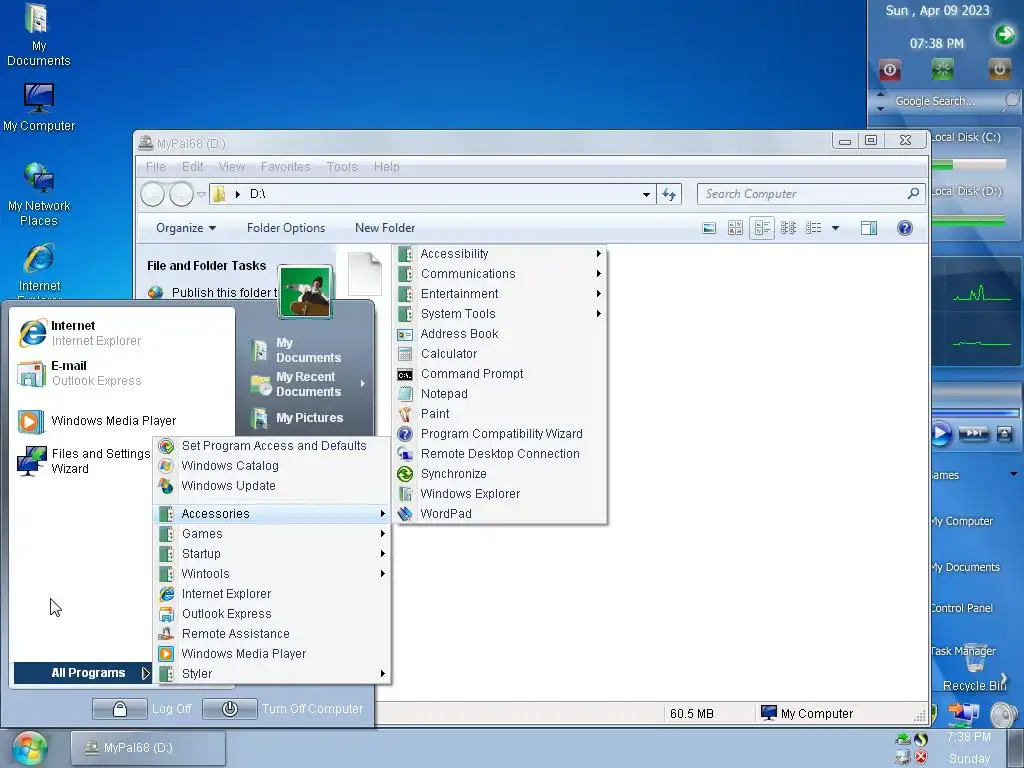
Task: Expand the Startup submenu
Action: (272, 554)
